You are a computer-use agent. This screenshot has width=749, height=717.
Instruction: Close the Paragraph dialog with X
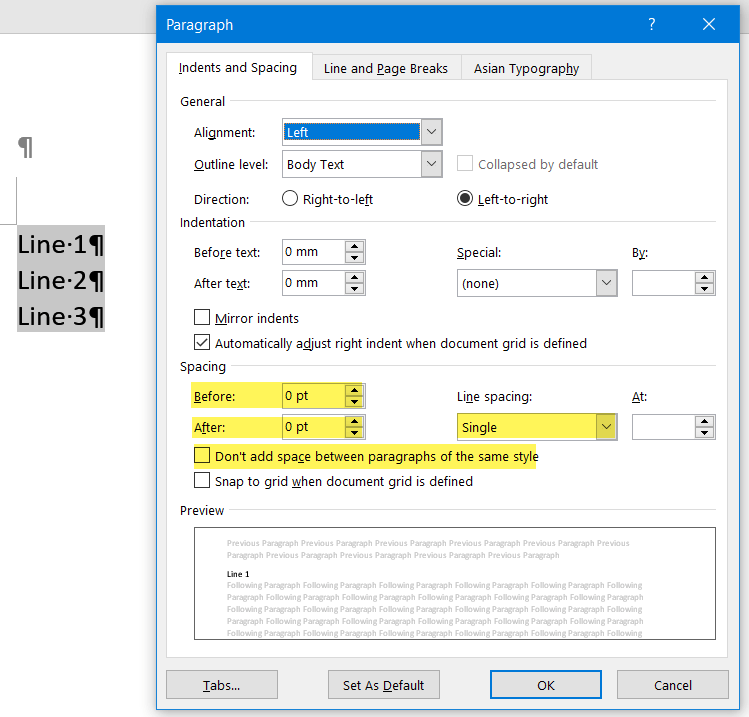709,24
